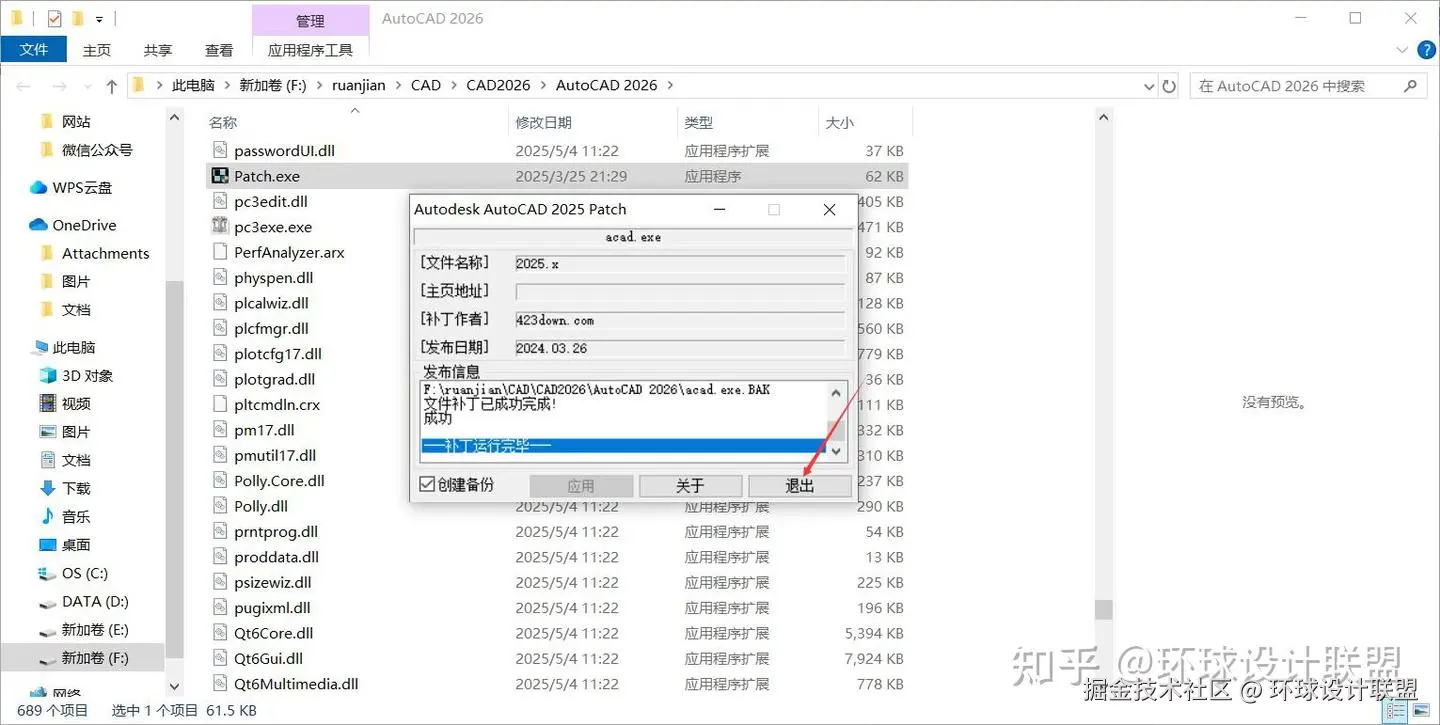Viewport: 1440px width, 725px height.
Task: Click the search magnifier icon
Action: point(1411,86)
